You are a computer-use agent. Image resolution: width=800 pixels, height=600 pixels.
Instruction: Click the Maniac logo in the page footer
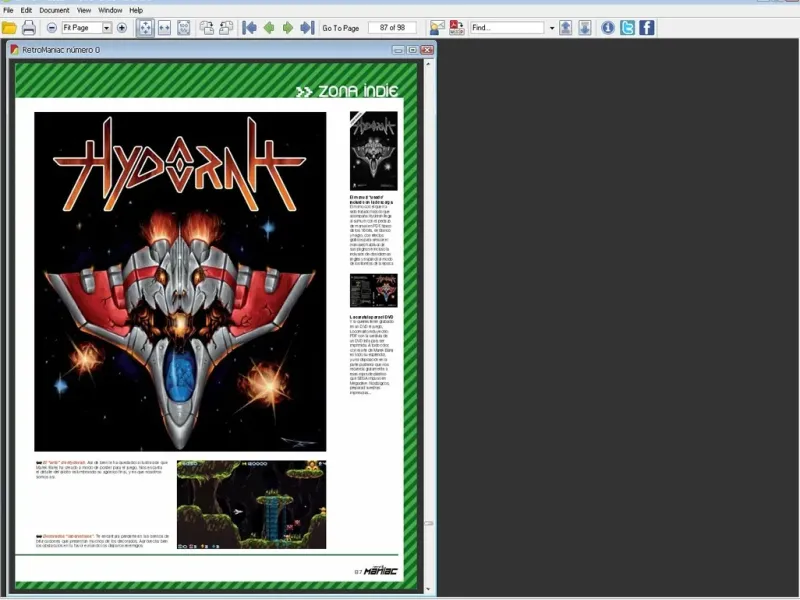(380, 570)
